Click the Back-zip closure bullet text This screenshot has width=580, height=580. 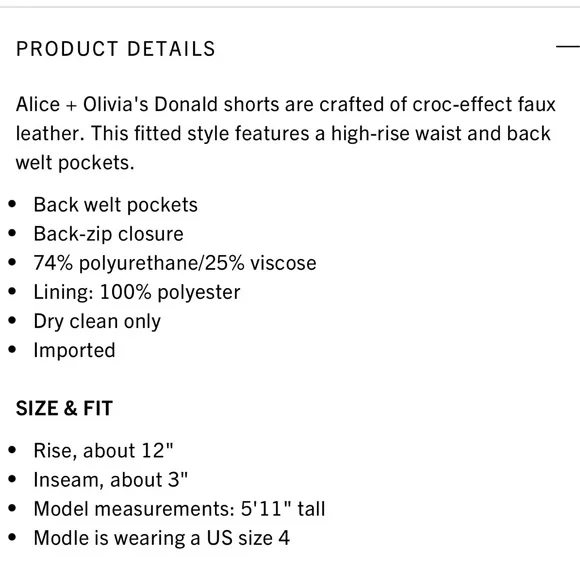[108, 234]
